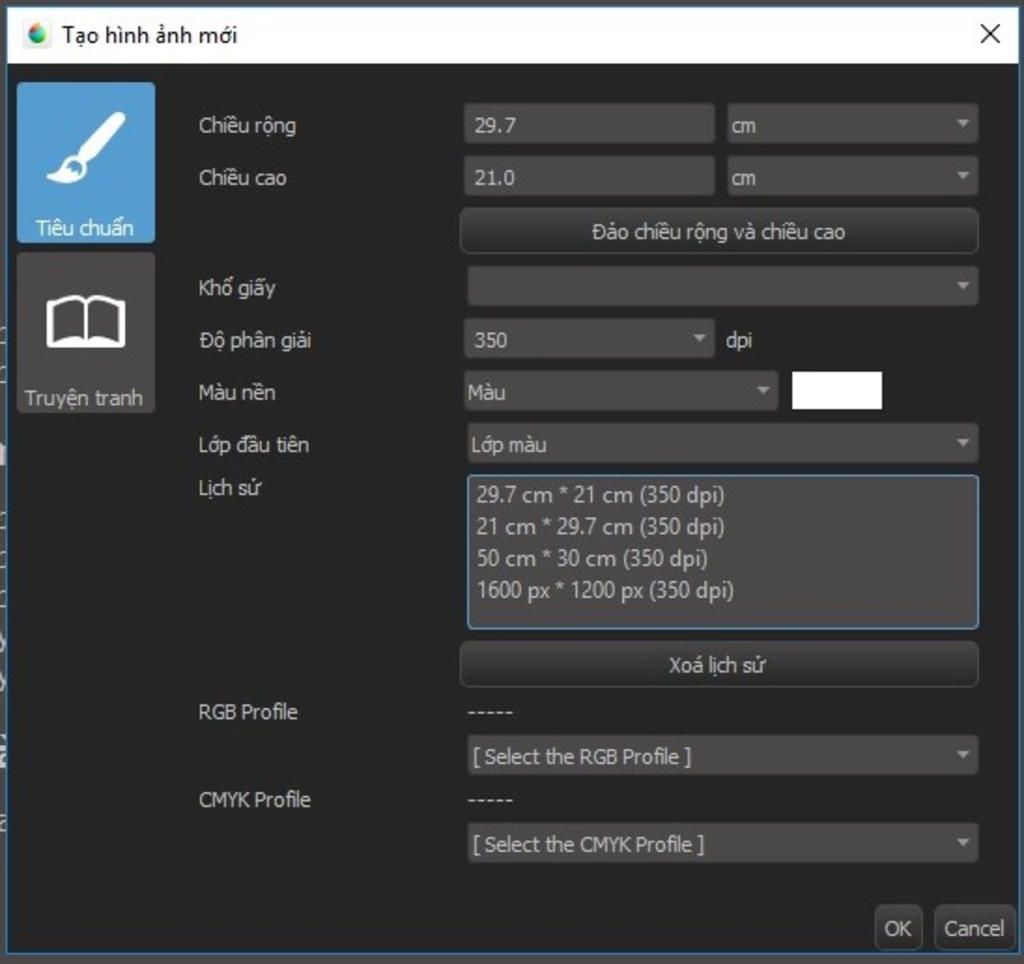Viewport: 1024px width, 964px height.
Task: Click the Cancel button
Action: coord(974,928)
